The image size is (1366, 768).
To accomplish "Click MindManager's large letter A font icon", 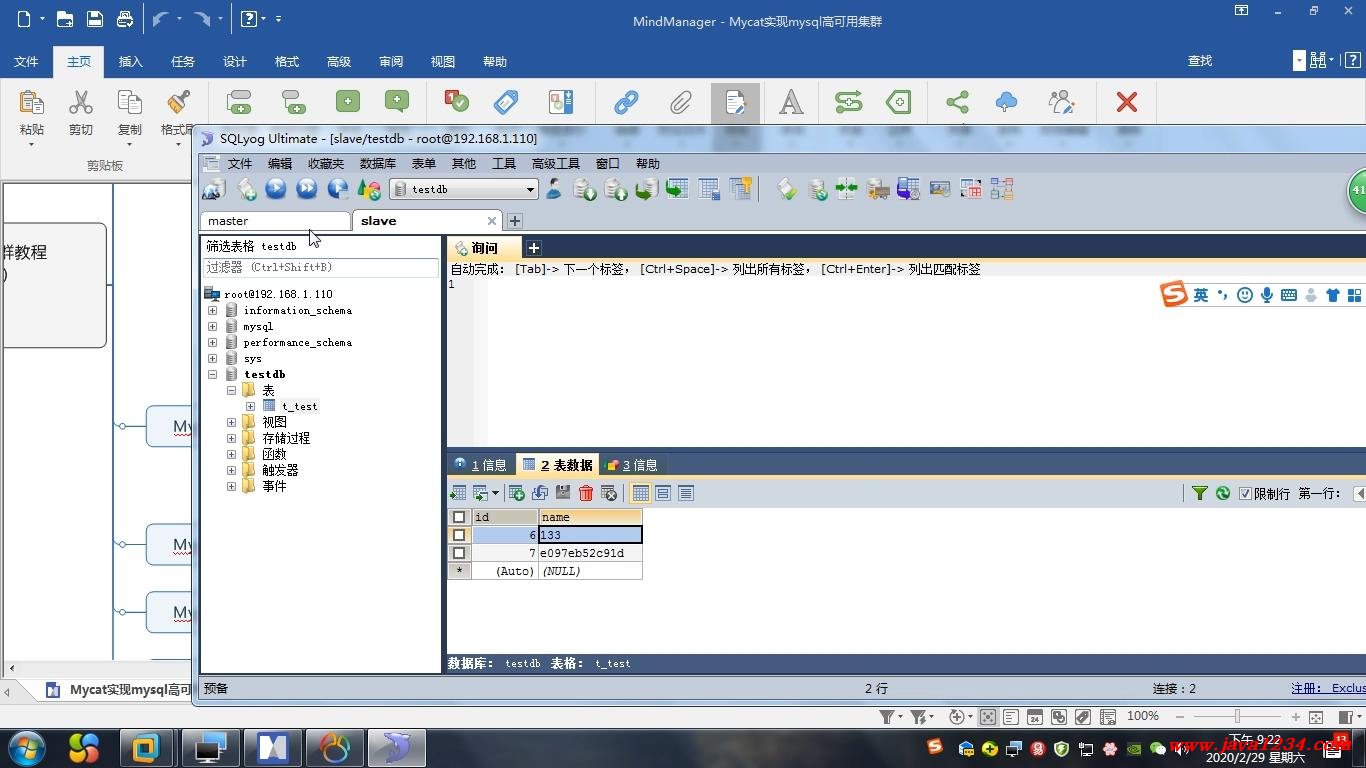I will 791,102.
